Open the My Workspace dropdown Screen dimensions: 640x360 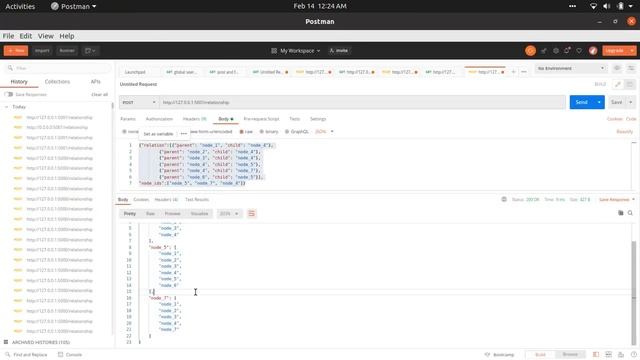click(296, 51)
